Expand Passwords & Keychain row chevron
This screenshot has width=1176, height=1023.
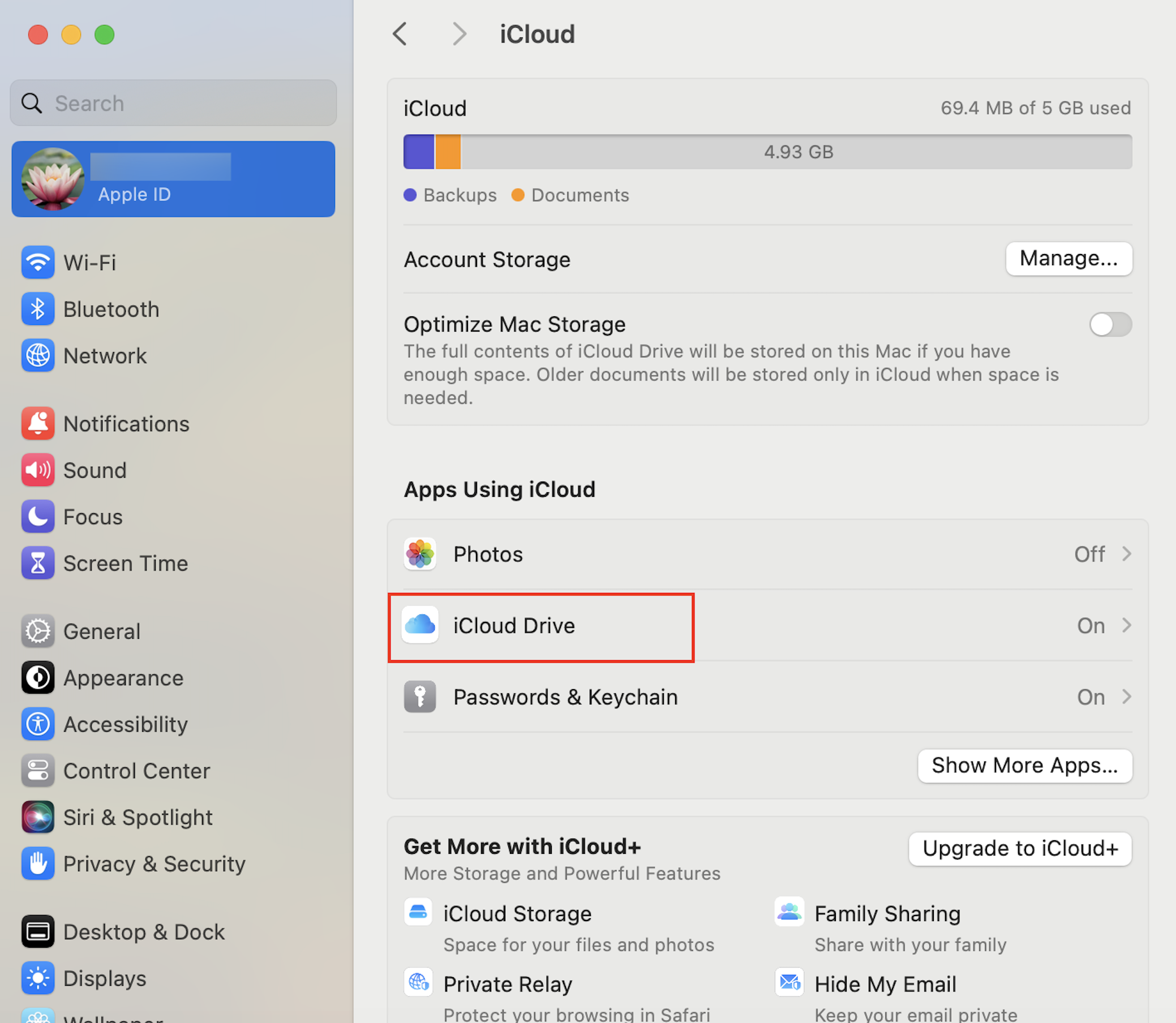[x=1126, y=697]
